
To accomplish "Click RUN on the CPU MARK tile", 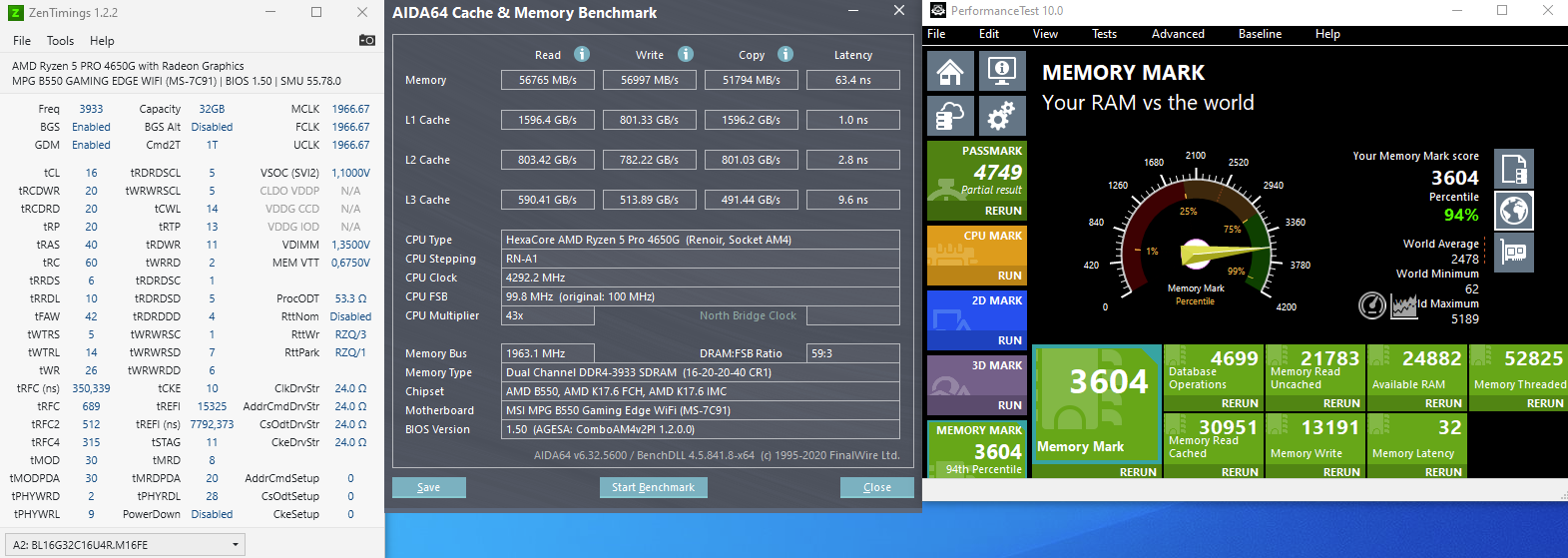I will pos(1009,276).
